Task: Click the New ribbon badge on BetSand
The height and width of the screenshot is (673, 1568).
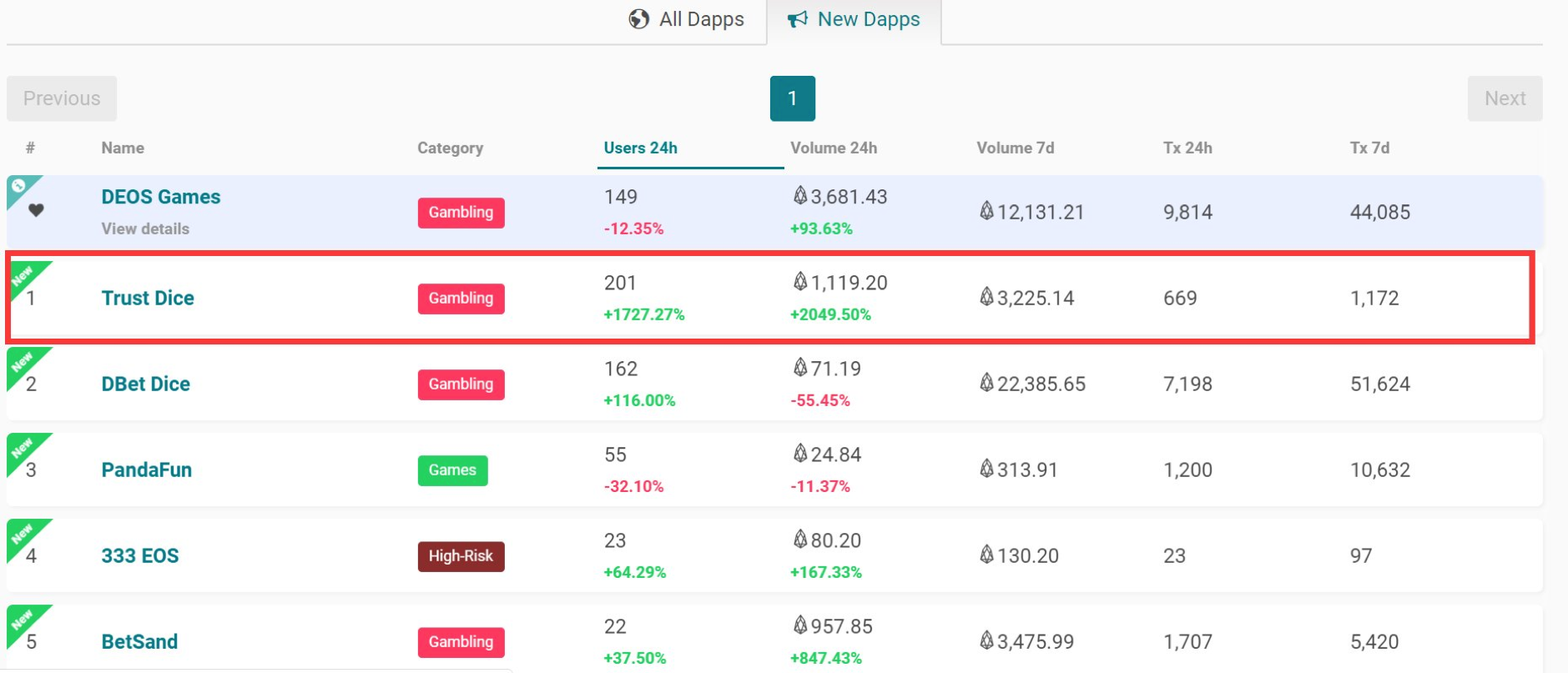Action: pyautogui.click(x=23, y=620)
